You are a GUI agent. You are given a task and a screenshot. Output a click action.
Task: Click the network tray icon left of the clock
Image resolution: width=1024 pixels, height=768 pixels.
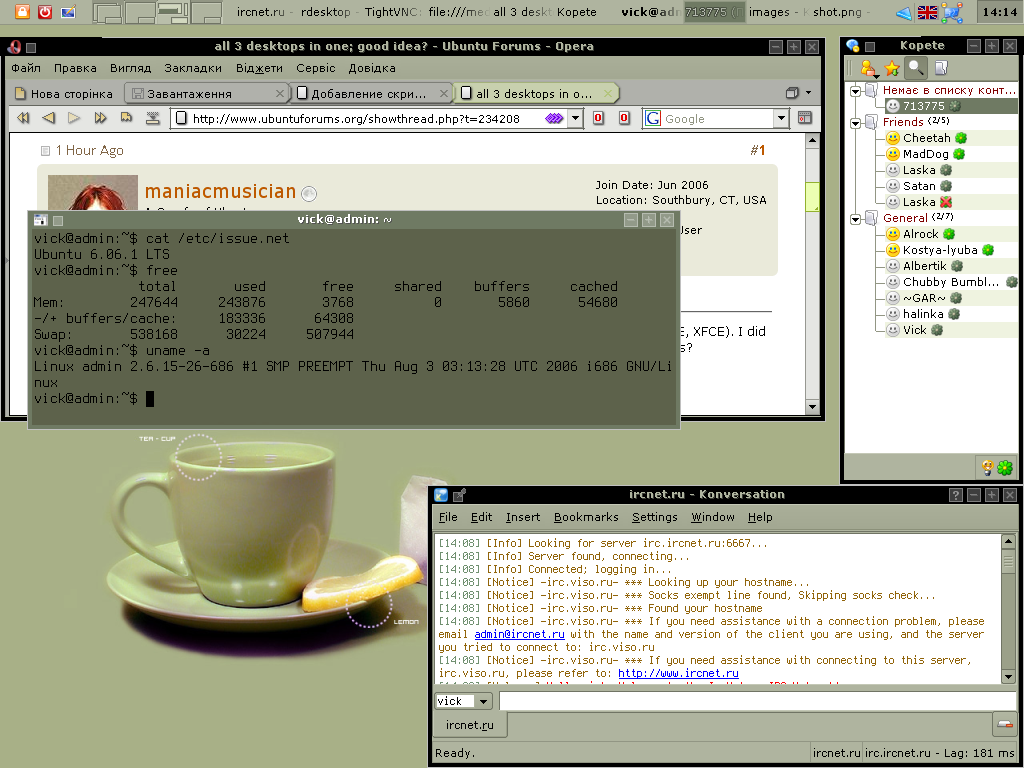(x=952, y=12)
